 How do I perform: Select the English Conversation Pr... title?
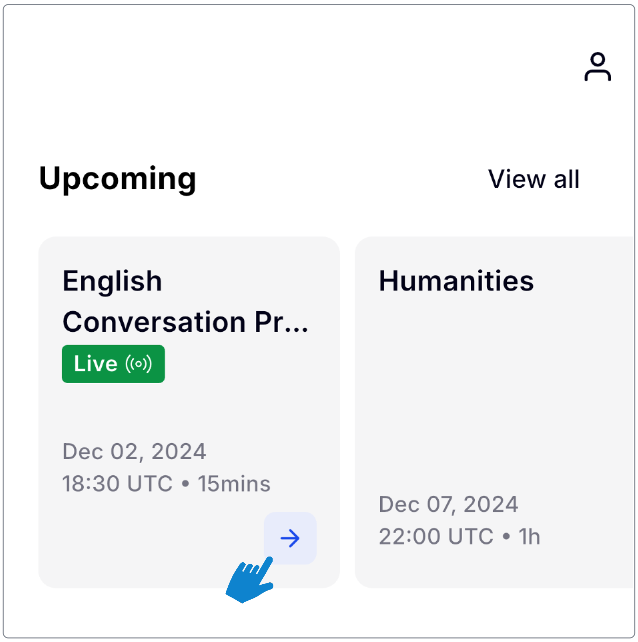point(185,301)
